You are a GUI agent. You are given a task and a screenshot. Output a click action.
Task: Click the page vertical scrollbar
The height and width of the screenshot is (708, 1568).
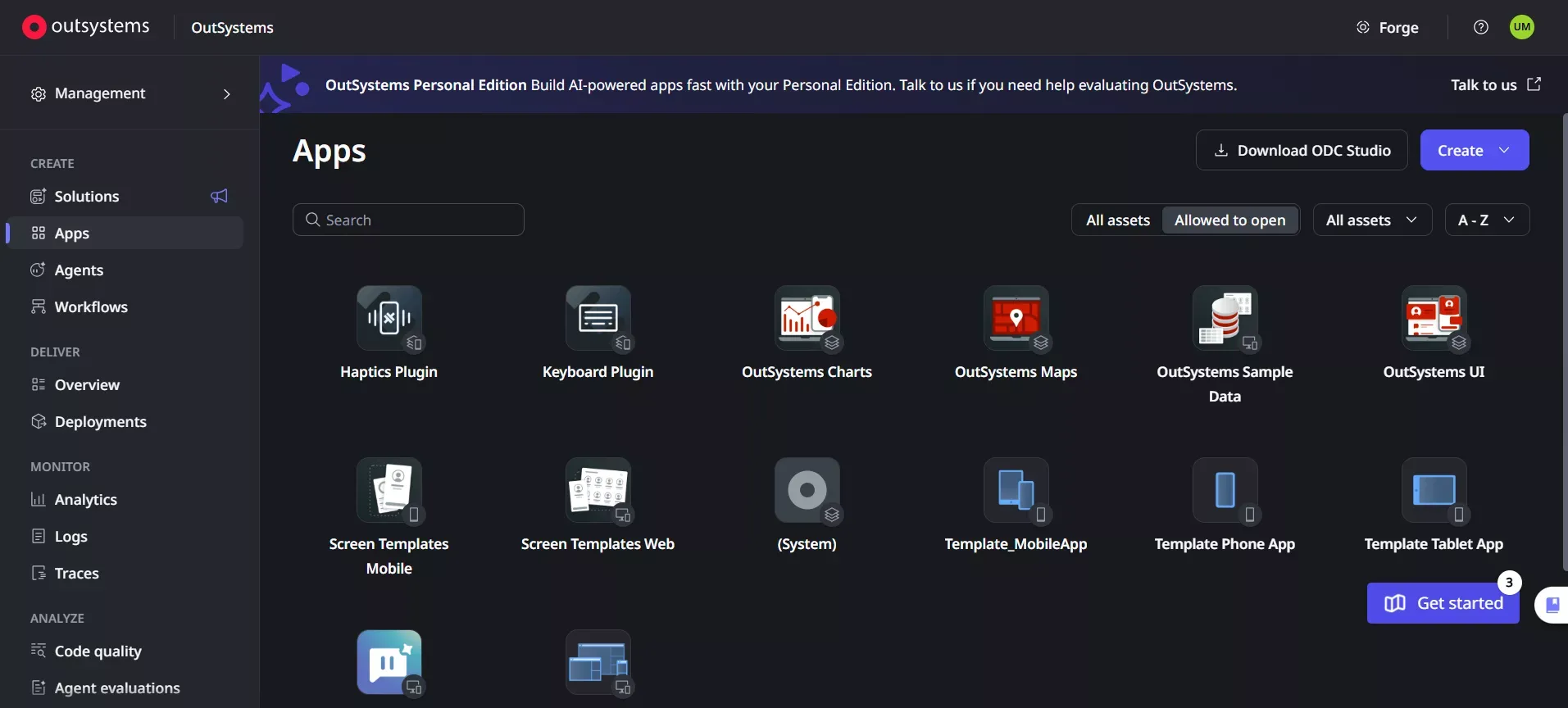pyautogui.click(x=1565, y=343)
